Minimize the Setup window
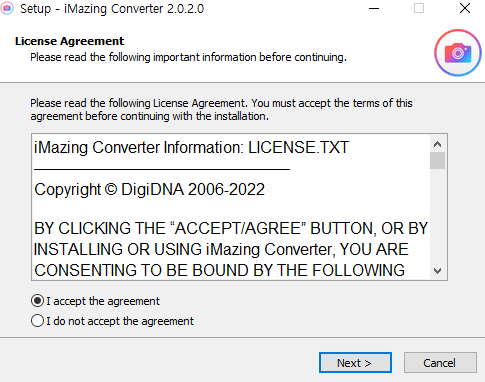485x382 pixels. (374, 8)
